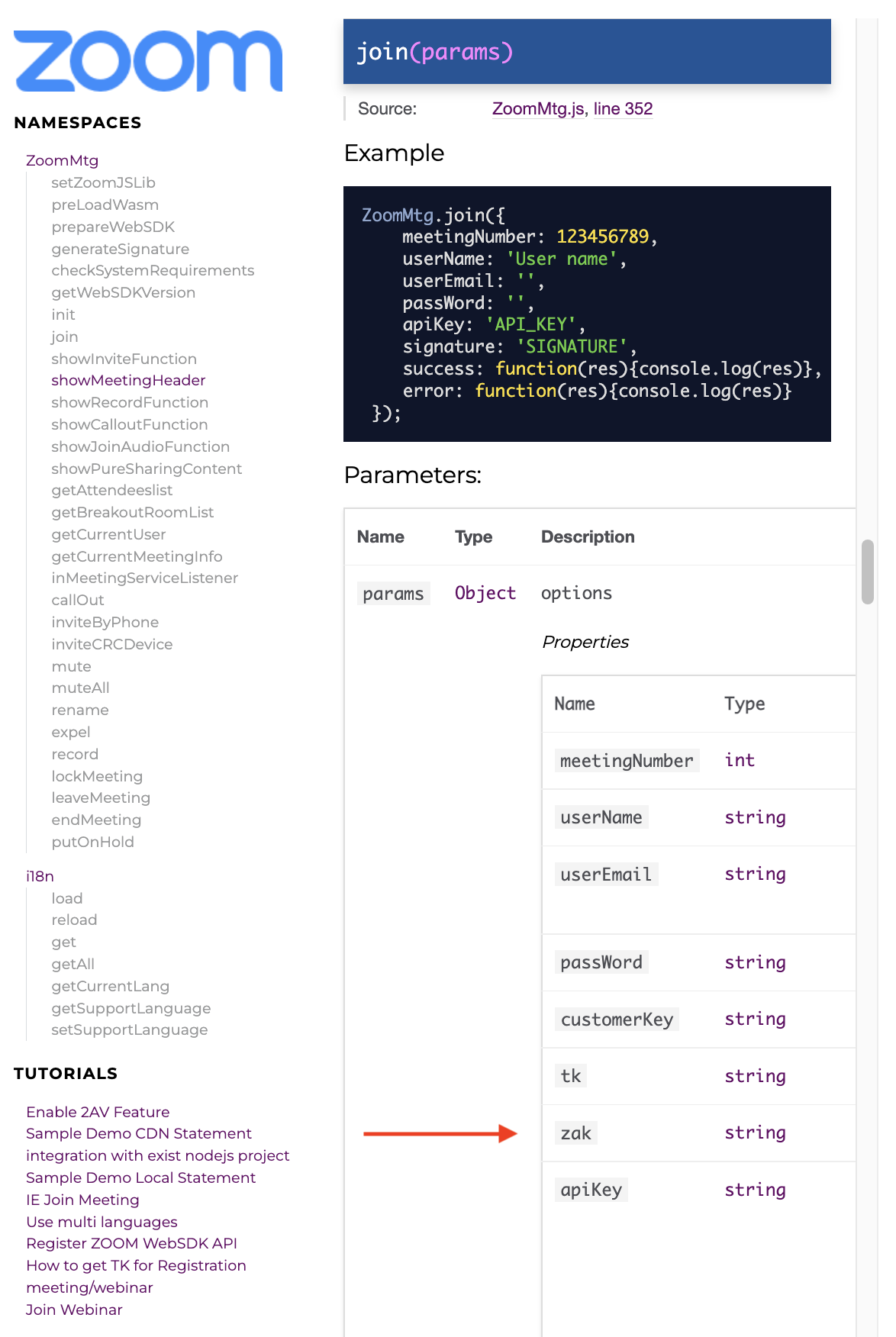896x1337 pixels.
Task: Select getCurrentLang entry
Action: click(110, 986)
